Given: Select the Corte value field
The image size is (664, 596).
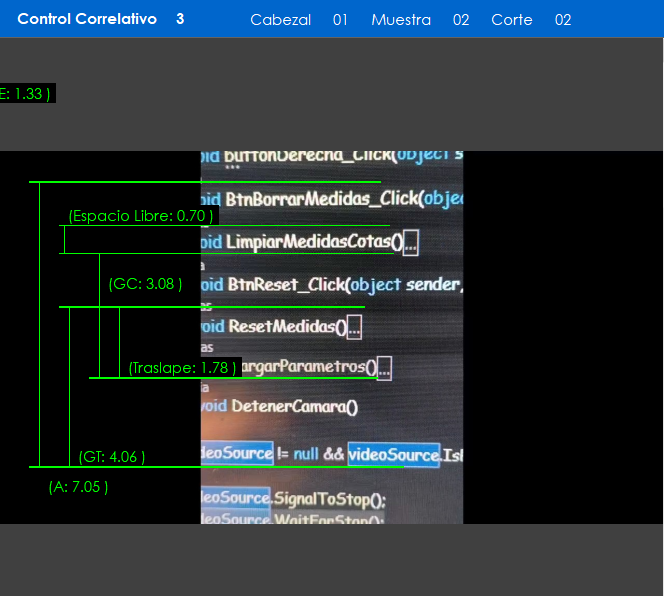Looking at the screenshot, I should pyautogui.click(x=563, y=20).
